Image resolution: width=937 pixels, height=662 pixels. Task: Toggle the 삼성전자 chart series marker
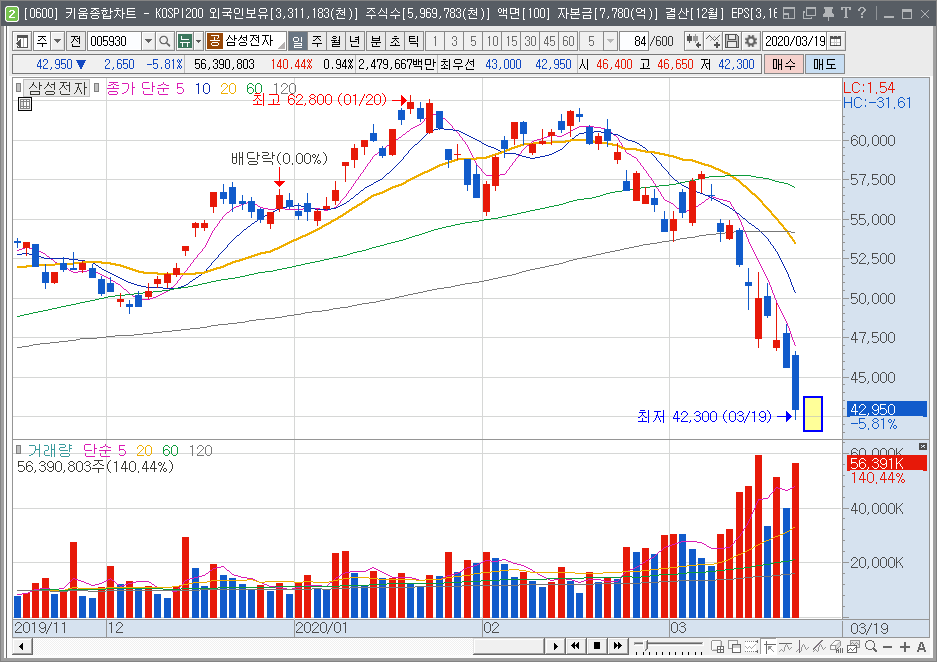click(x=19, y=88)
